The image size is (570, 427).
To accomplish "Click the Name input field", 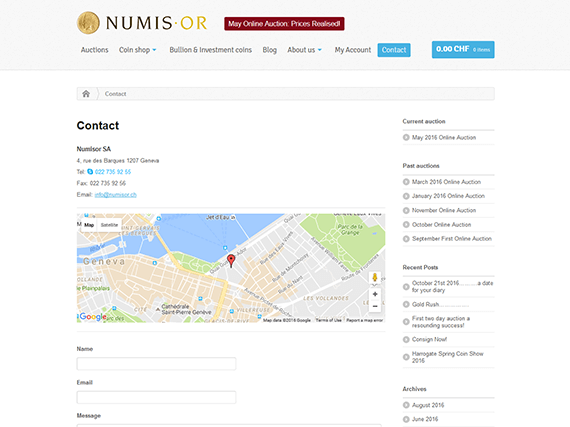I will (x=156, y=364).
